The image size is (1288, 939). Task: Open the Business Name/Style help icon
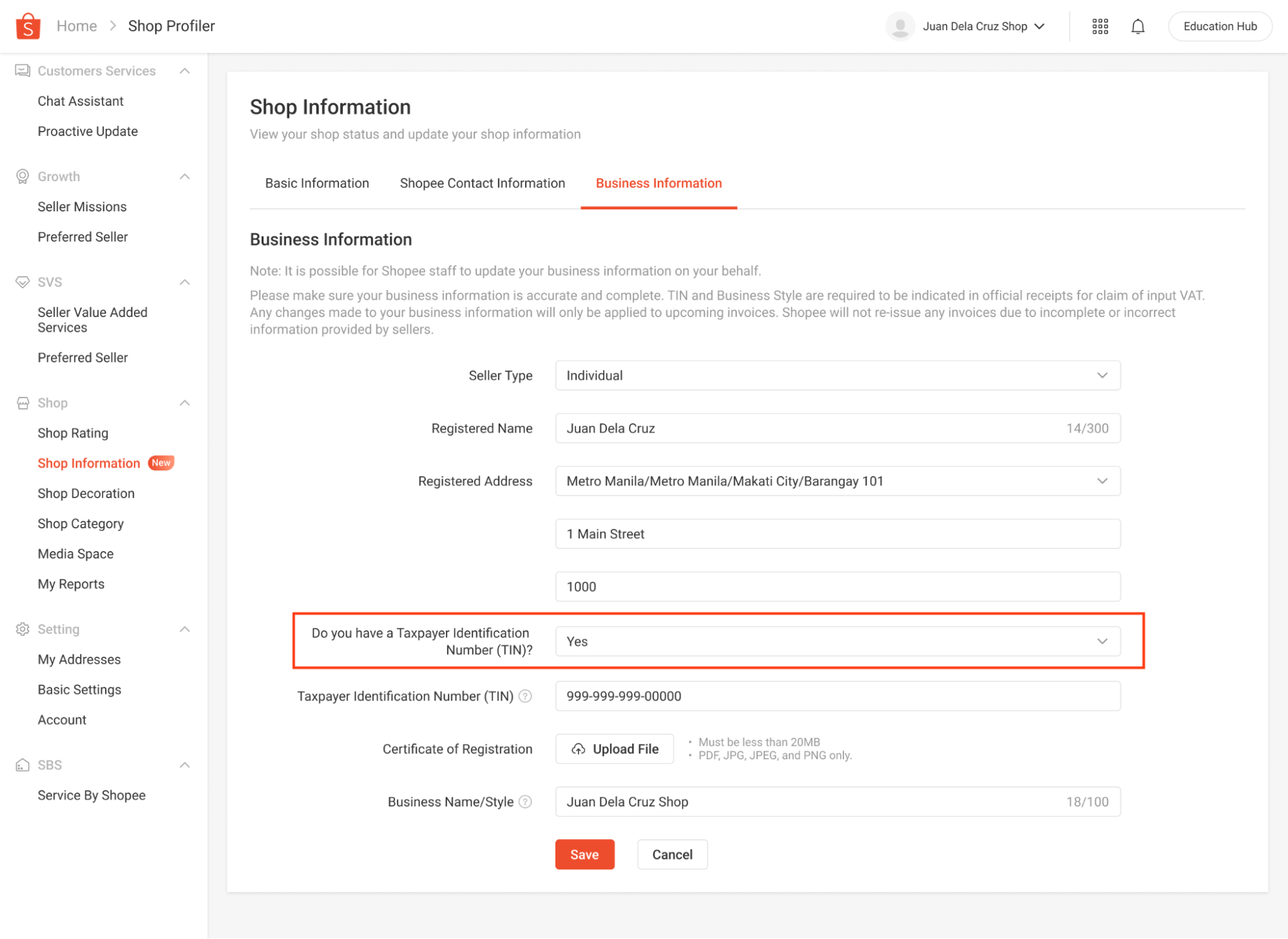tap(526, 802)
